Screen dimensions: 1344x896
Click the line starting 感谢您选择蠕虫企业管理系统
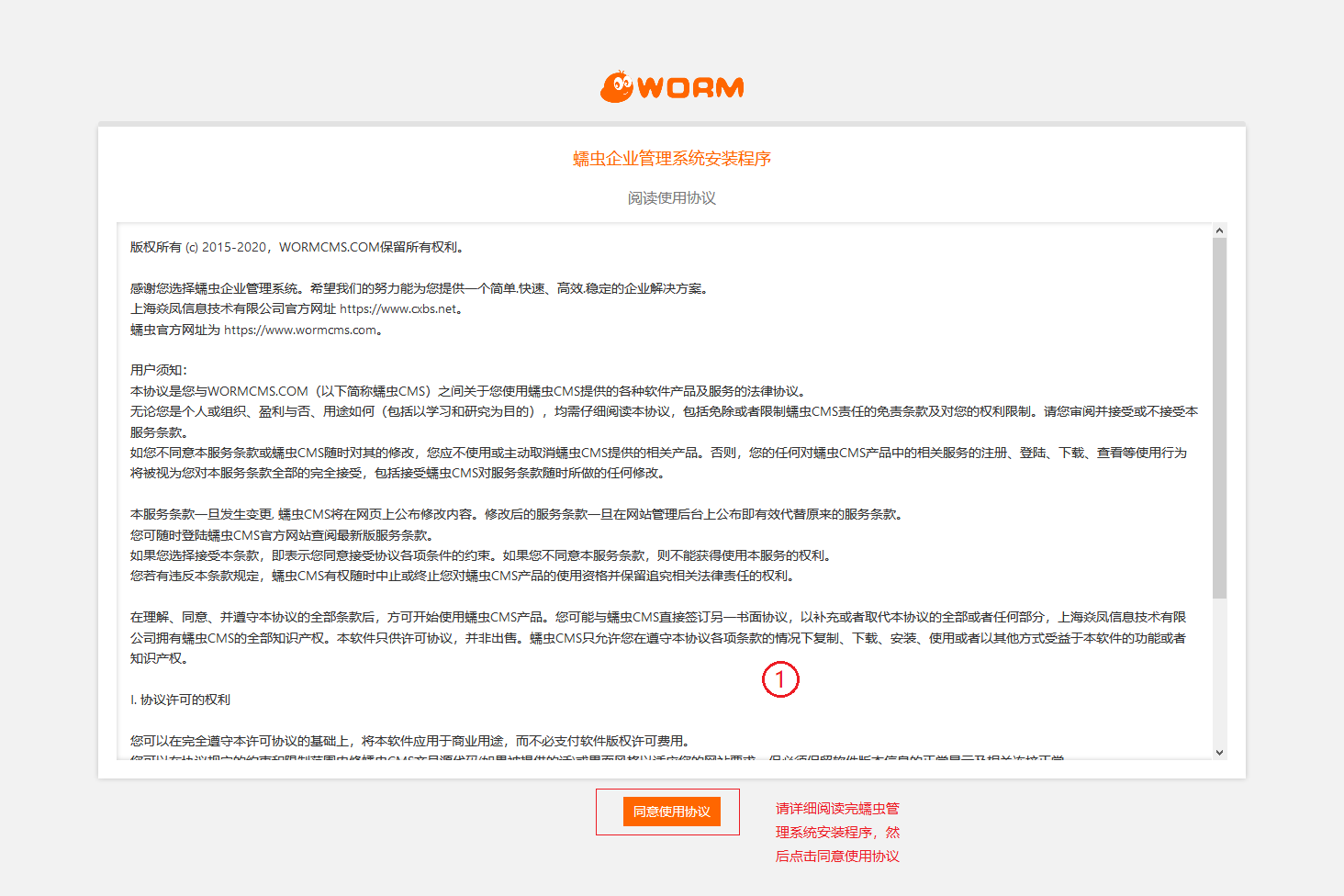point(420,289)
